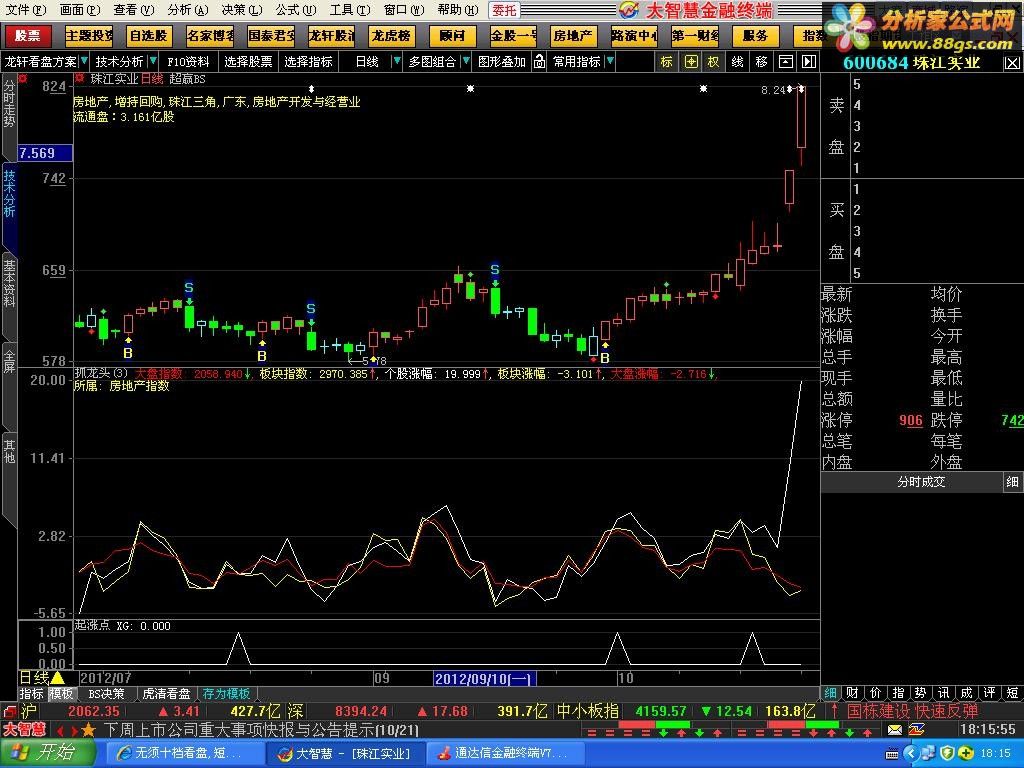The height and width of the screenshot is (768, 1024).
Task: Open the 自选股 watchlist button
Action: [148, 35]
